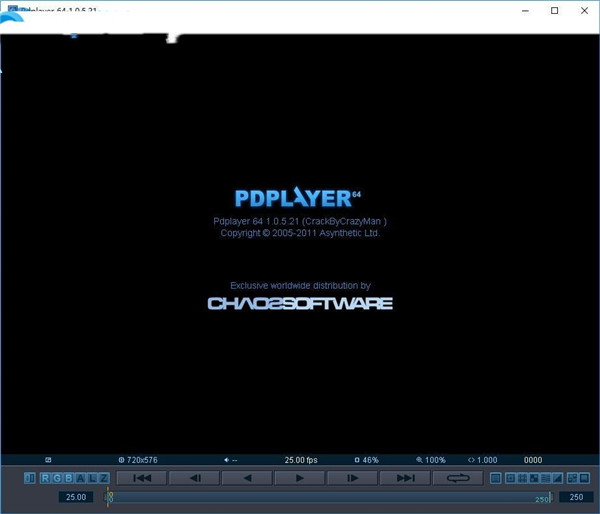
Task: Step back one frame
Action: click(194, 478)
